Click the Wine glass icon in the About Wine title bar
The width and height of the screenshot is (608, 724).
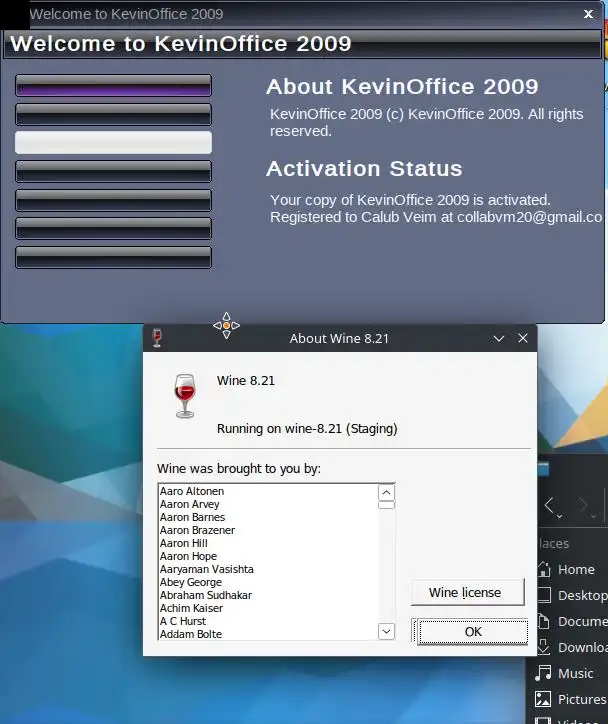(x=157, y=338)
